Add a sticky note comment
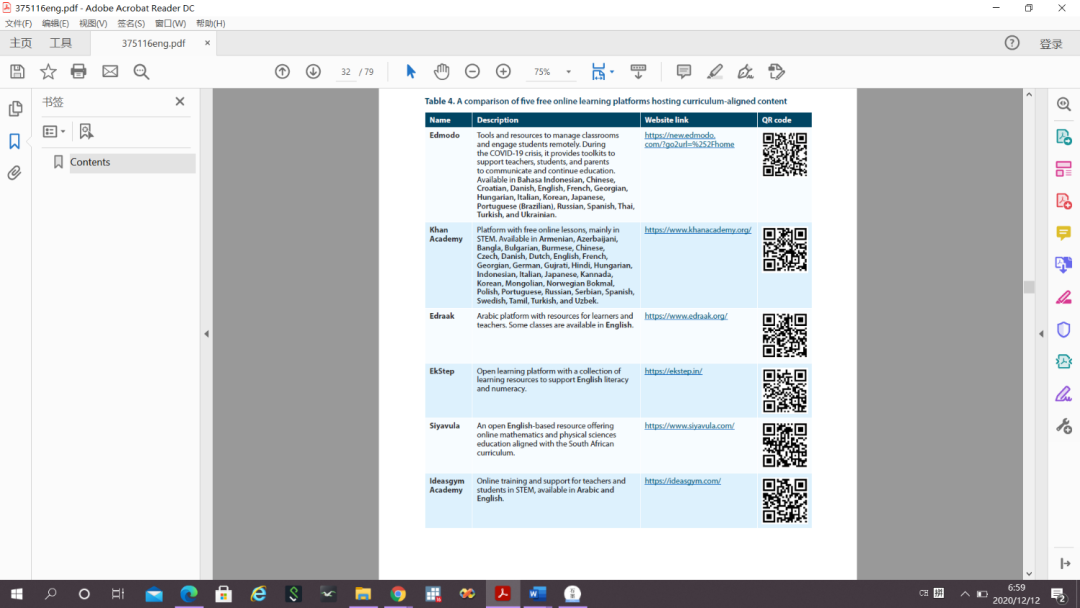 [684, 72]
